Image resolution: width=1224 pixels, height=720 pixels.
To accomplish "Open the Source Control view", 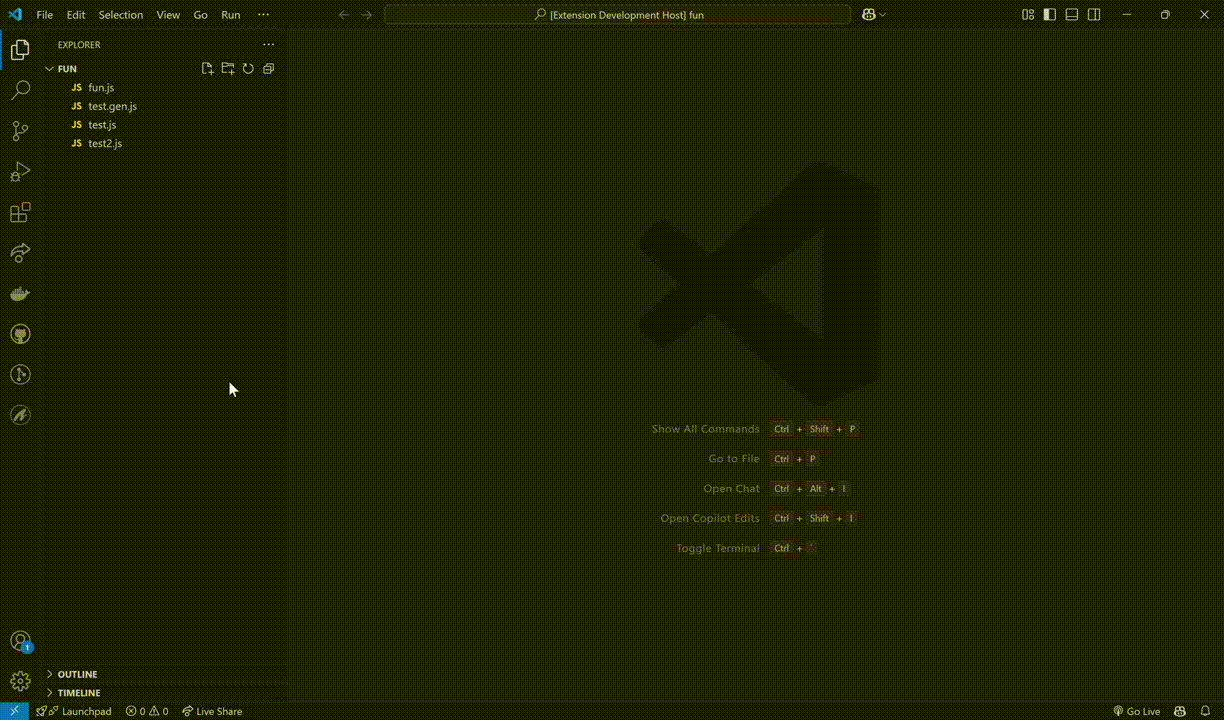I will tap(20, 131).
